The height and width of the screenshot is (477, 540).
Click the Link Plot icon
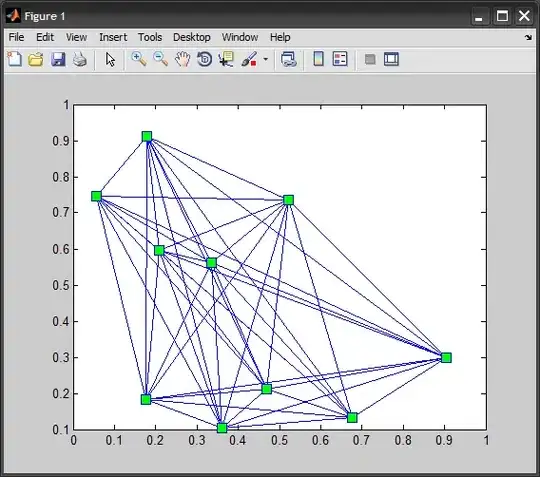point(289,59)
